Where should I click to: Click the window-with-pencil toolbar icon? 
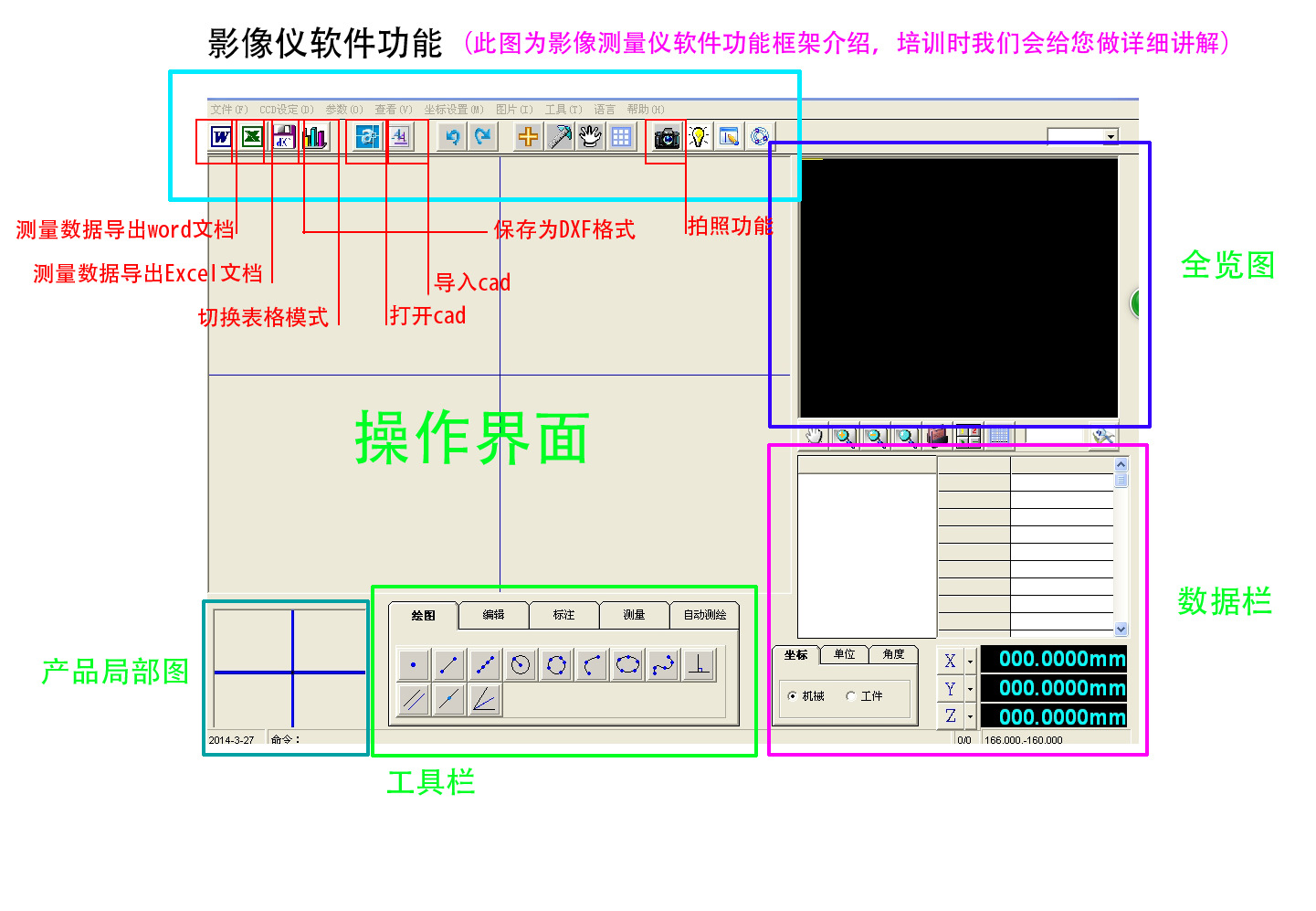[x=729, y=137]
